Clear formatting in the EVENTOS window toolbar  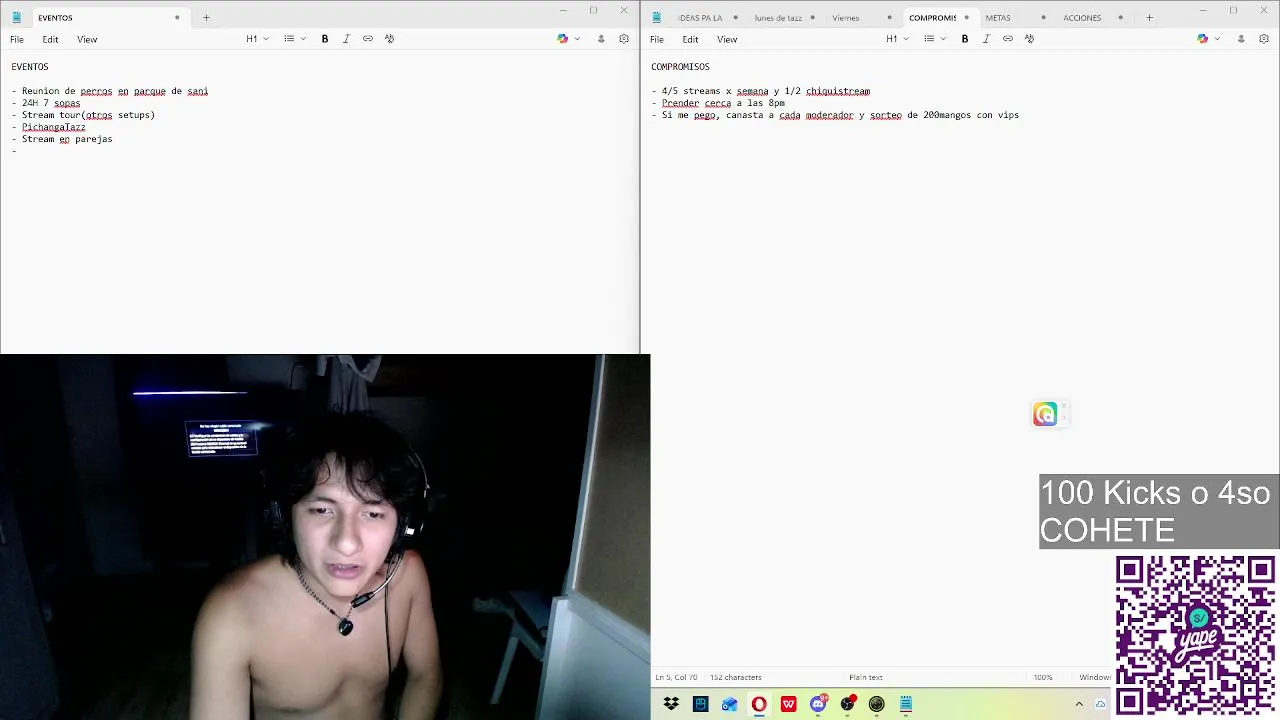[389, 39]
